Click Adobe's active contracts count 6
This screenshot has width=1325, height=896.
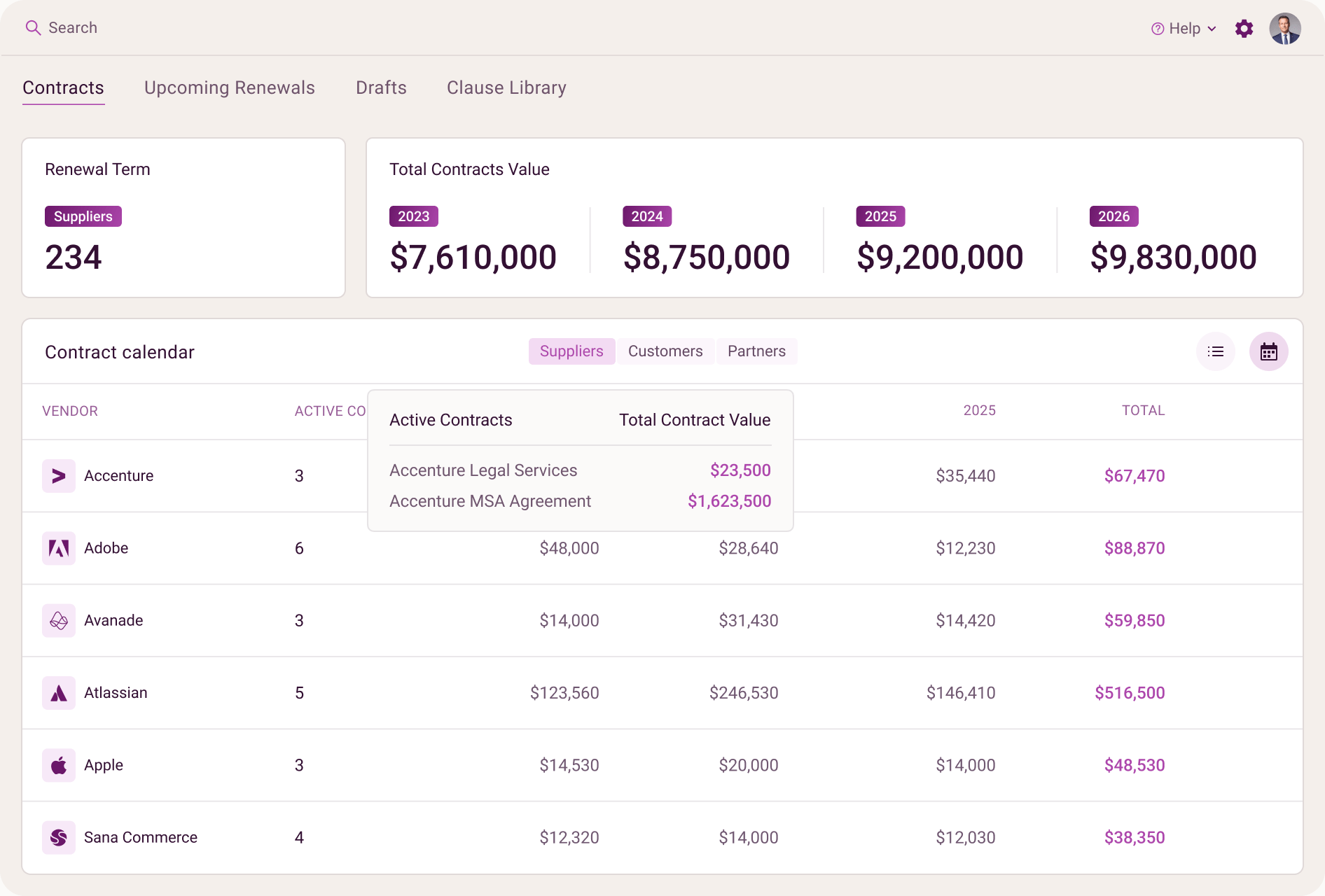pyautogui.click(x=299, y=548)
